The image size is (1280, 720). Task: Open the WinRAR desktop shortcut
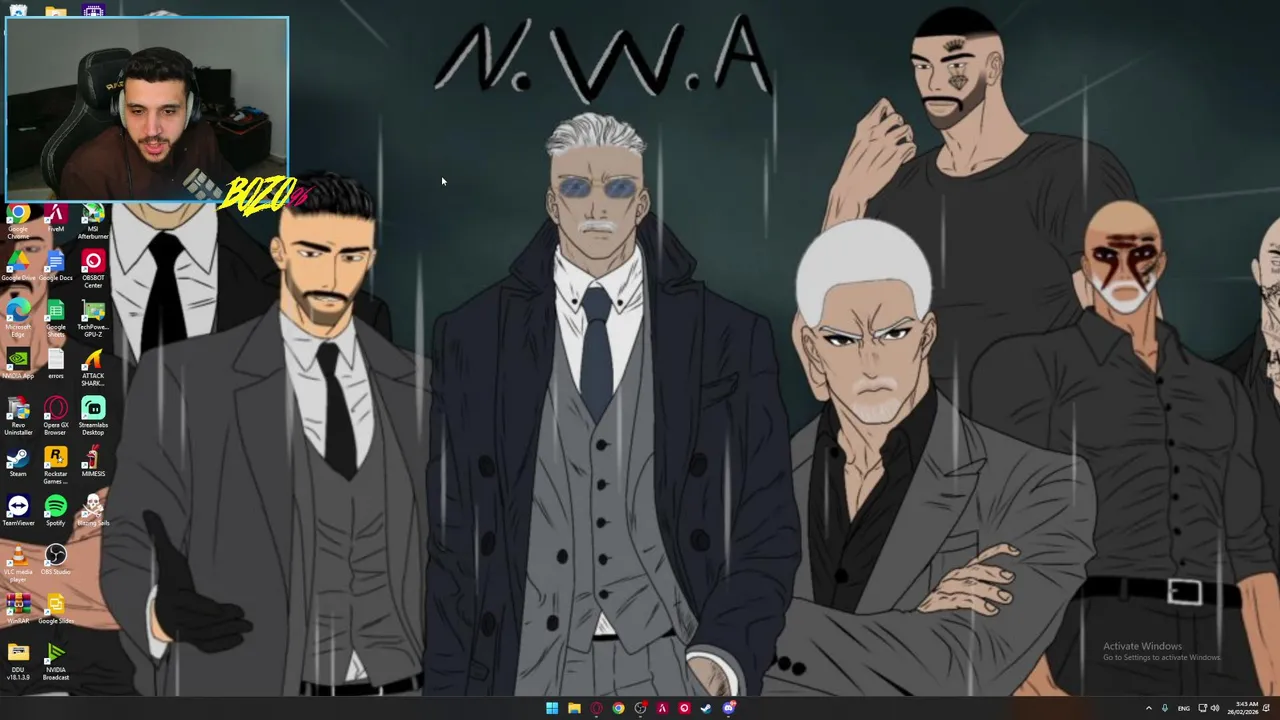tap(18, 608)
